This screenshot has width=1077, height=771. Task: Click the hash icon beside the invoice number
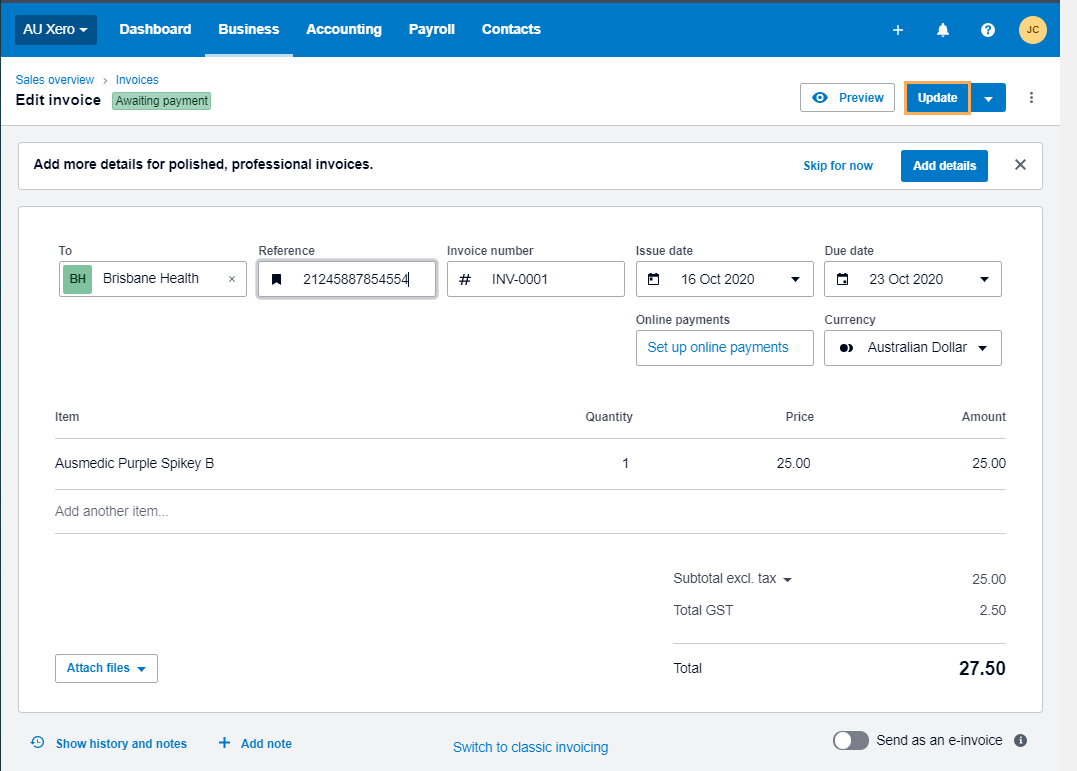click(x=464, y=279)
